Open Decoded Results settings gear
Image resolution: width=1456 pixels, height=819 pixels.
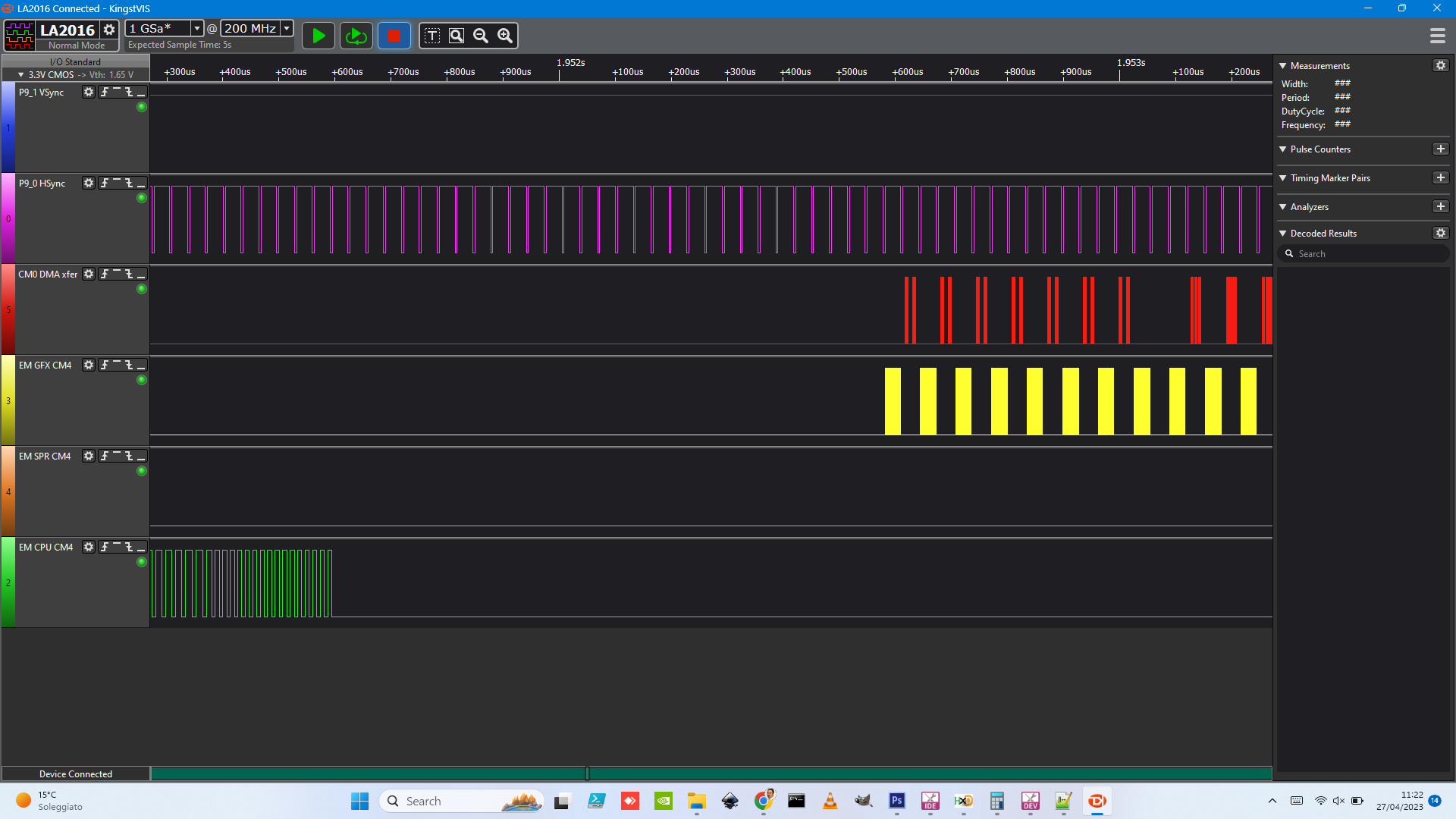pyautogui.click(x=1441, y=233)
